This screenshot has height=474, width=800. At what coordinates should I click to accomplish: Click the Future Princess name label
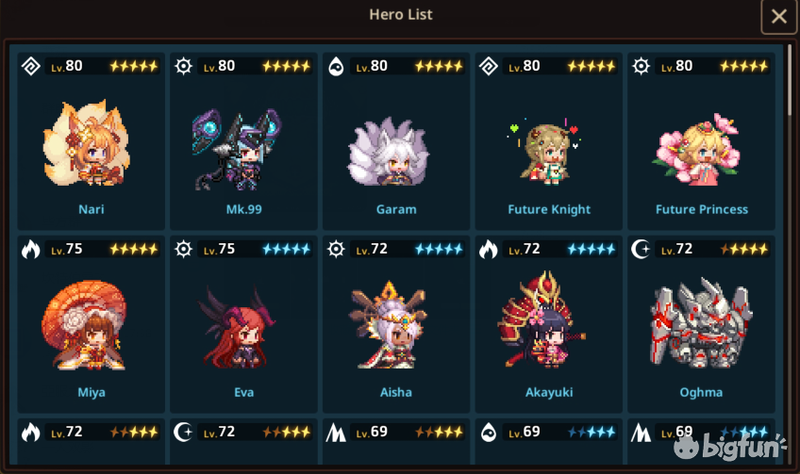702,210
